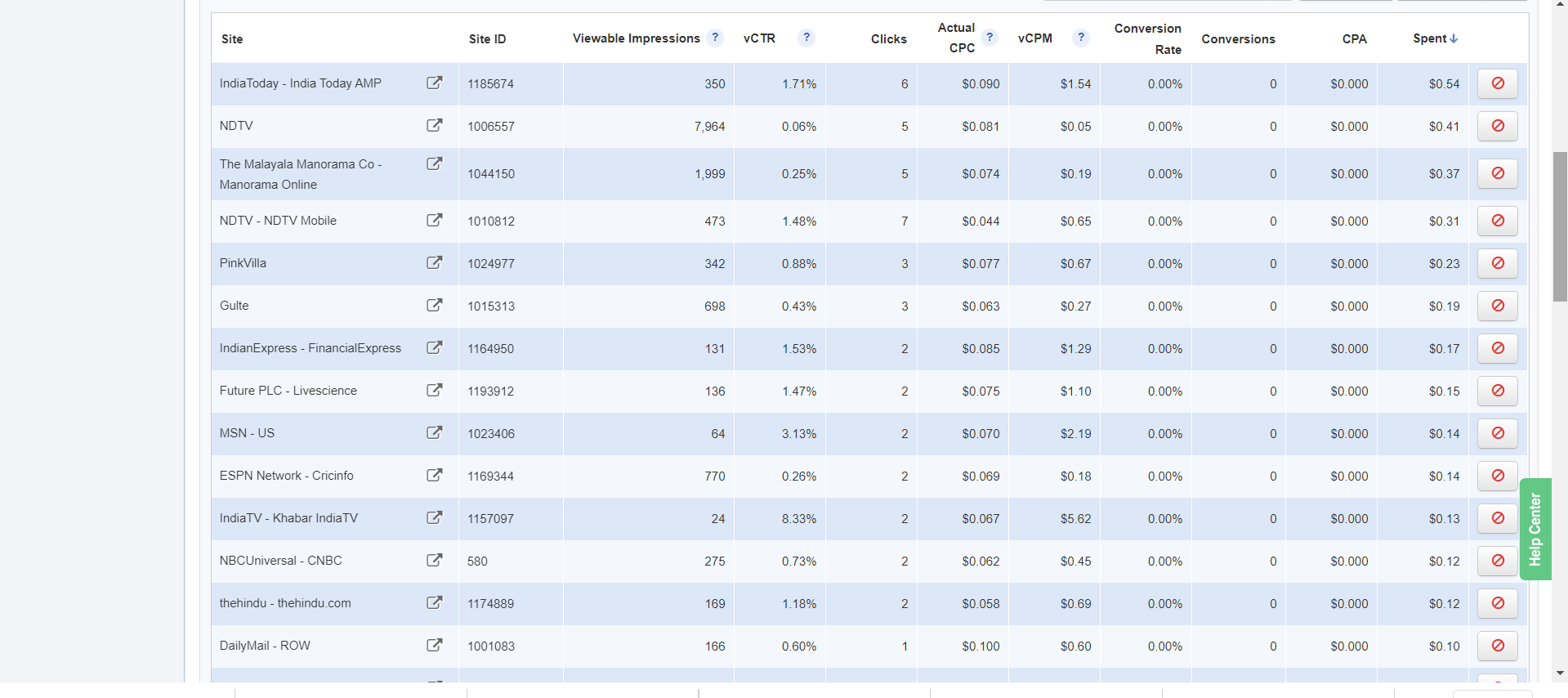
Task: Block the ESPN Network - Cricinfo site
Action: (x=1498, y=476)
